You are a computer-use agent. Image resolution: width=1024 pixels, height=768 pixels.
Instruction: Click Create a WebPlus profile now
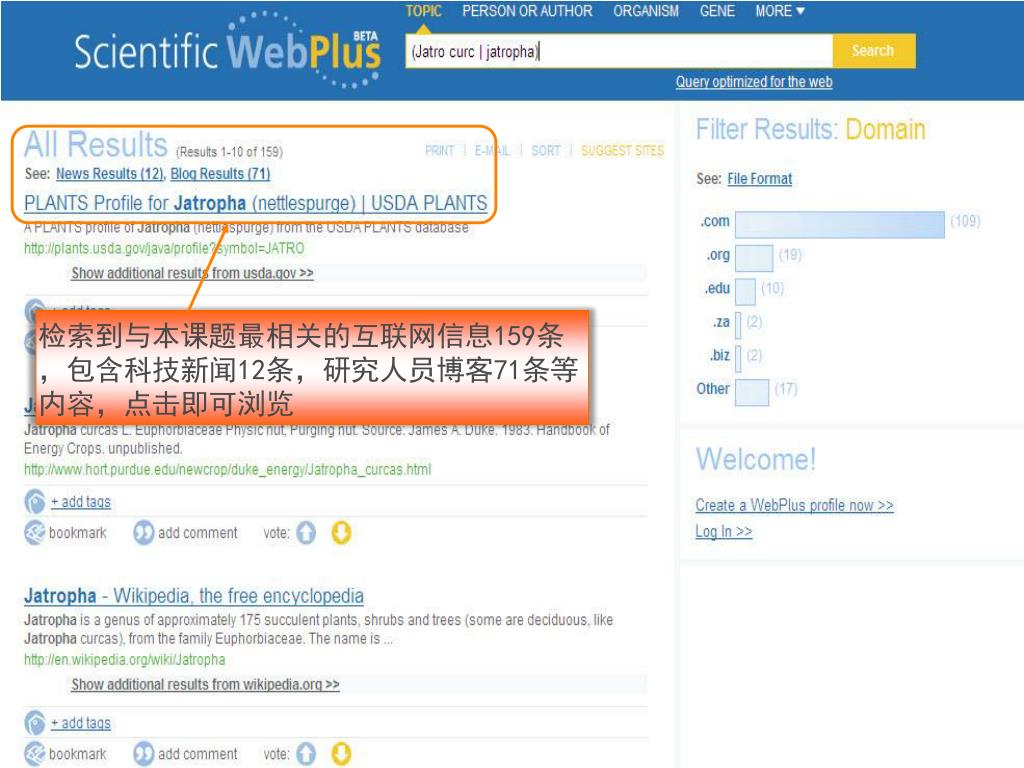click(794, 505)
